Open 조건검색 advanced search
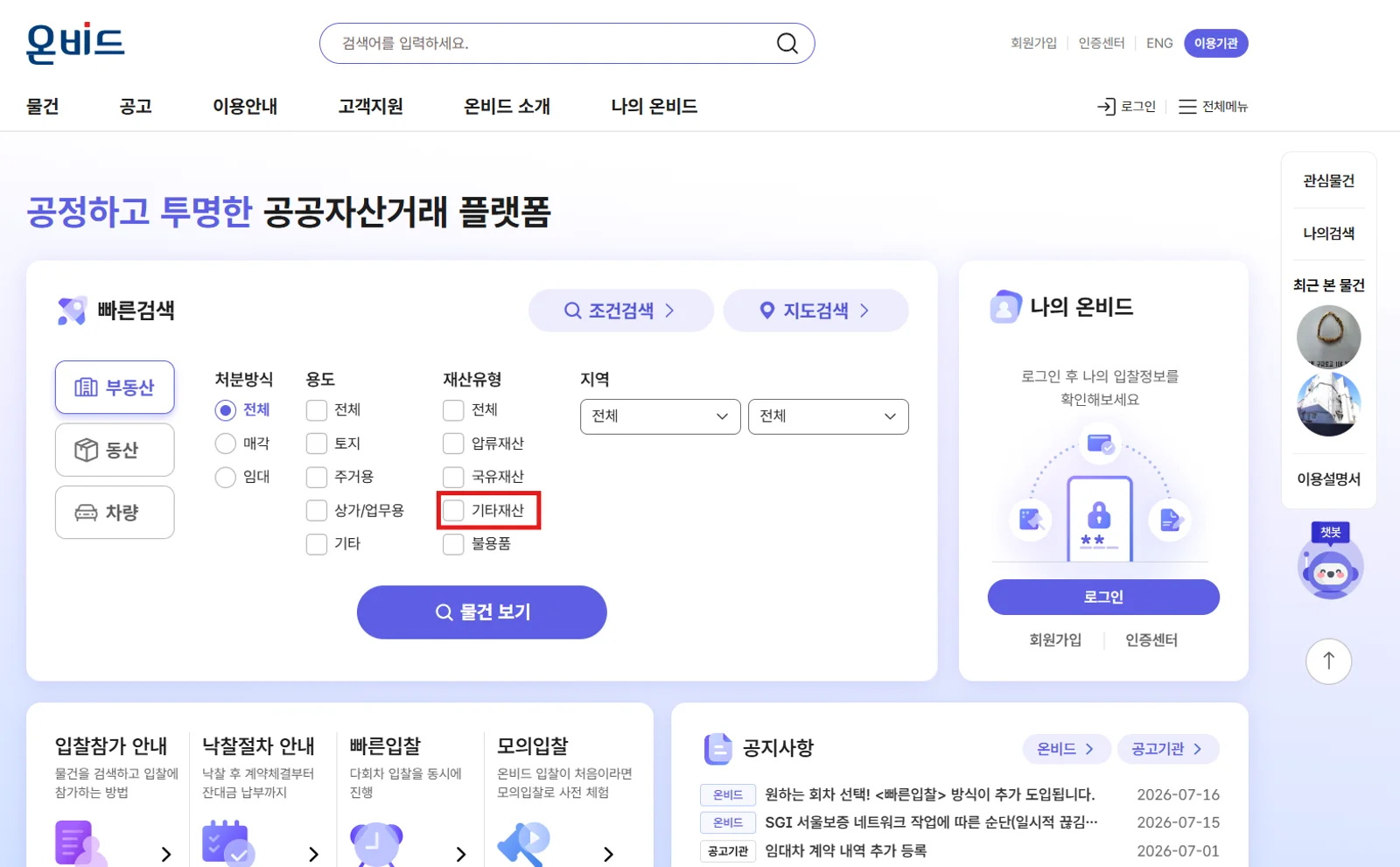The width and height of the screenshot is (1400, 867). (620, 311)
